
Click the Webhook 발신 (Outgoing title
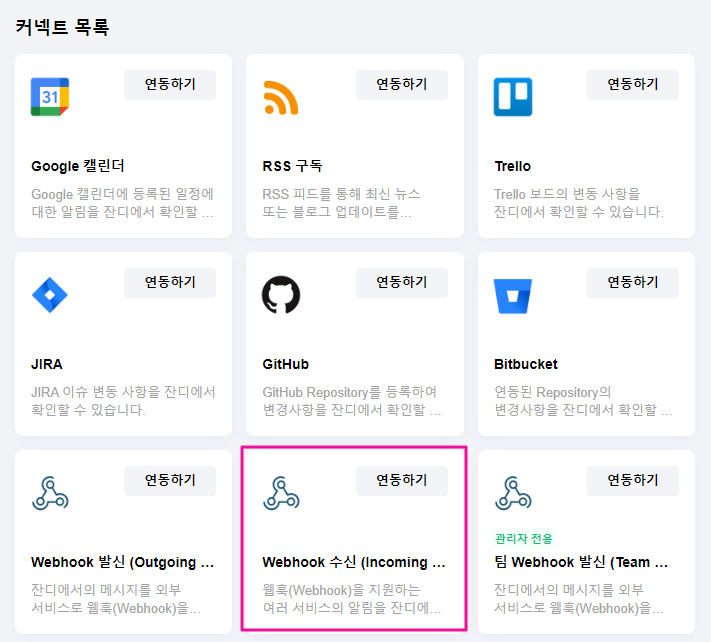pos(122,562)
